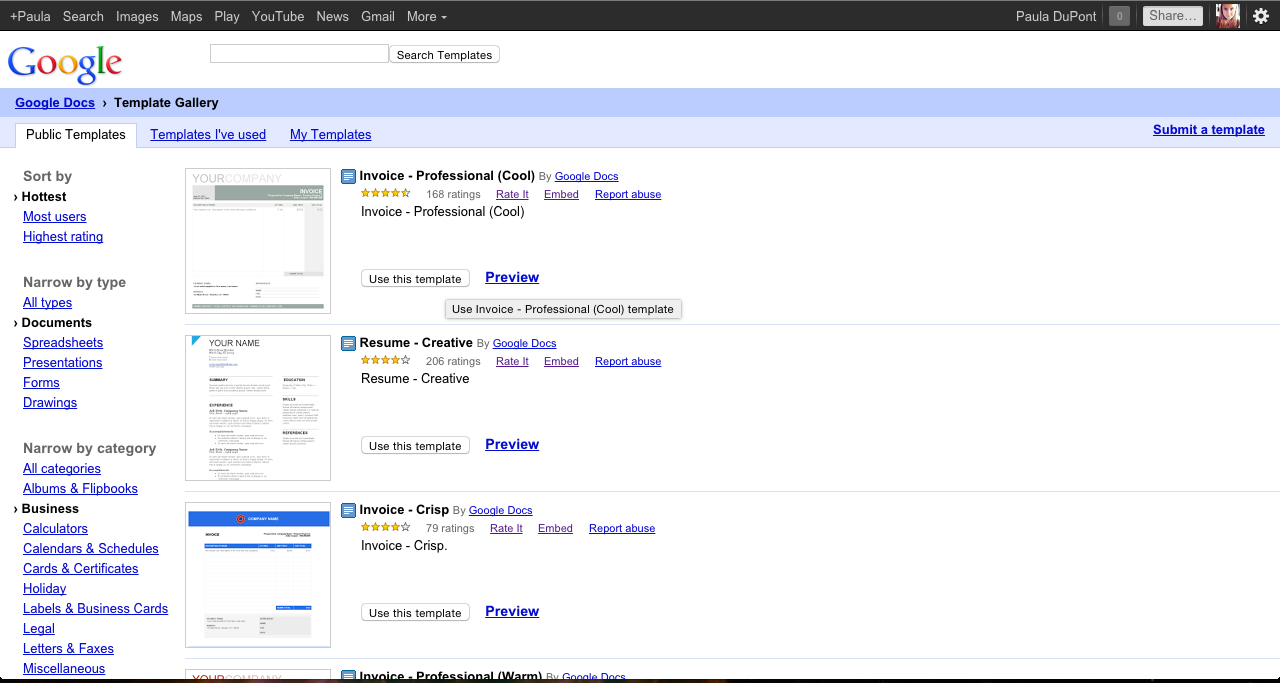The height and width of the screenshot is (683, 1280).
Task: Select Holiday category
Action: point(45,589)
